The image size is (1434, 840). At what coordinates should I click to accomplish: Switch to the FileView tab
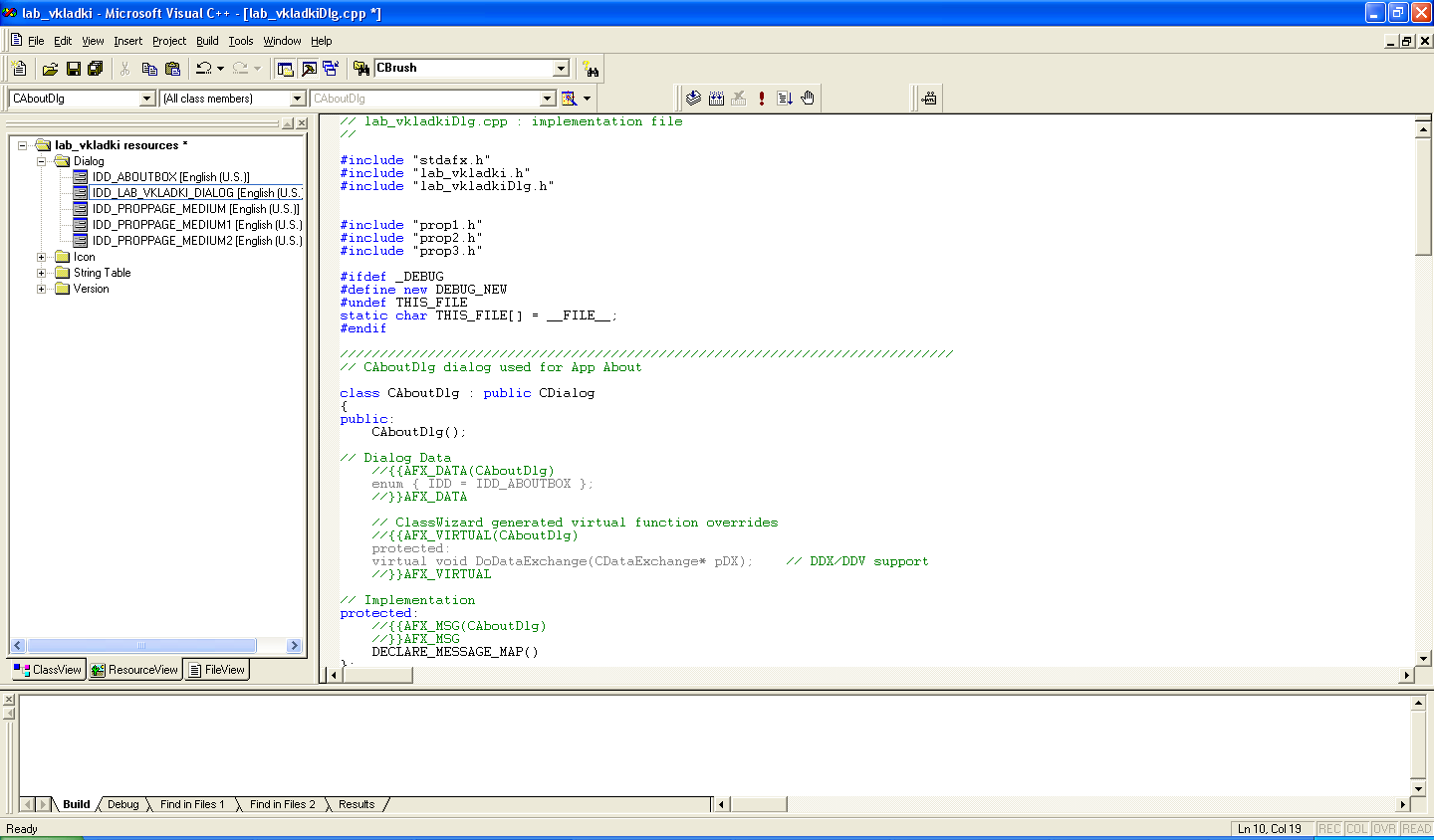[x=216, y=670]
